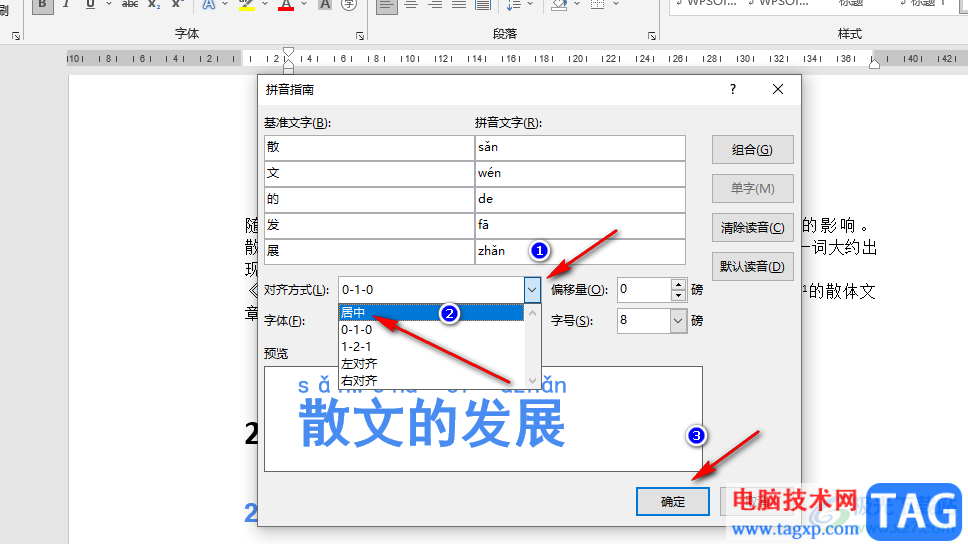The width and height of the screenshot is (968, 544).
Task: Click 清除读音(C) button
Action: coord(753,228)
